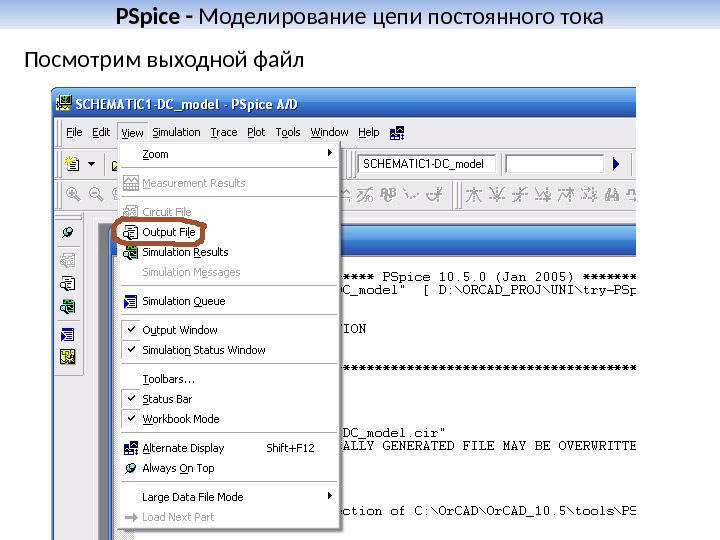
Task: Click the "GENERATED FILE MAY BE OVERWRITTE" line
Action: click(509, 446)
